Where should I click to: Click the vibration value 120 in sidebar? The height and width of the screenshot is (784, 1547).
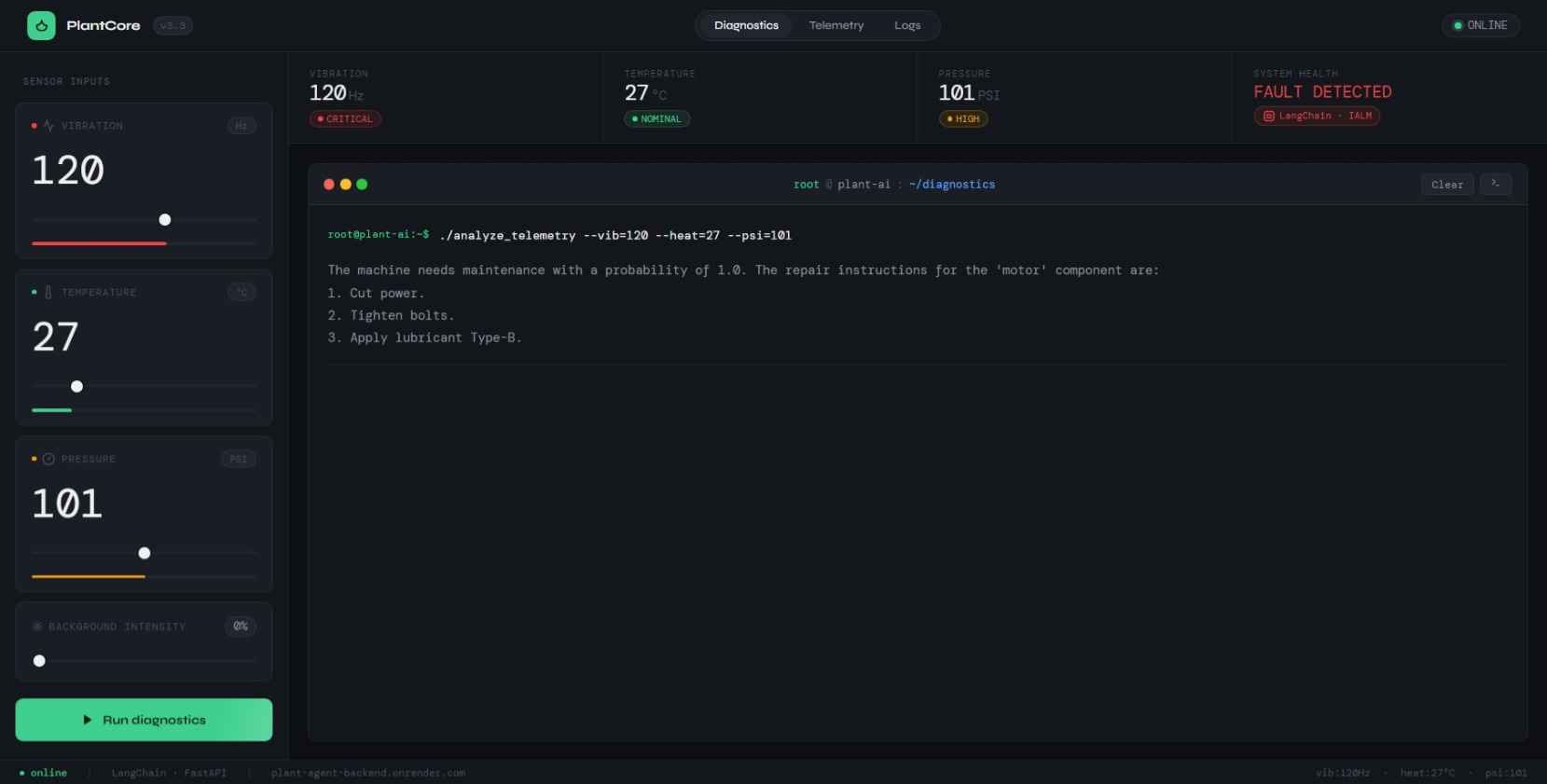[68, 171]
